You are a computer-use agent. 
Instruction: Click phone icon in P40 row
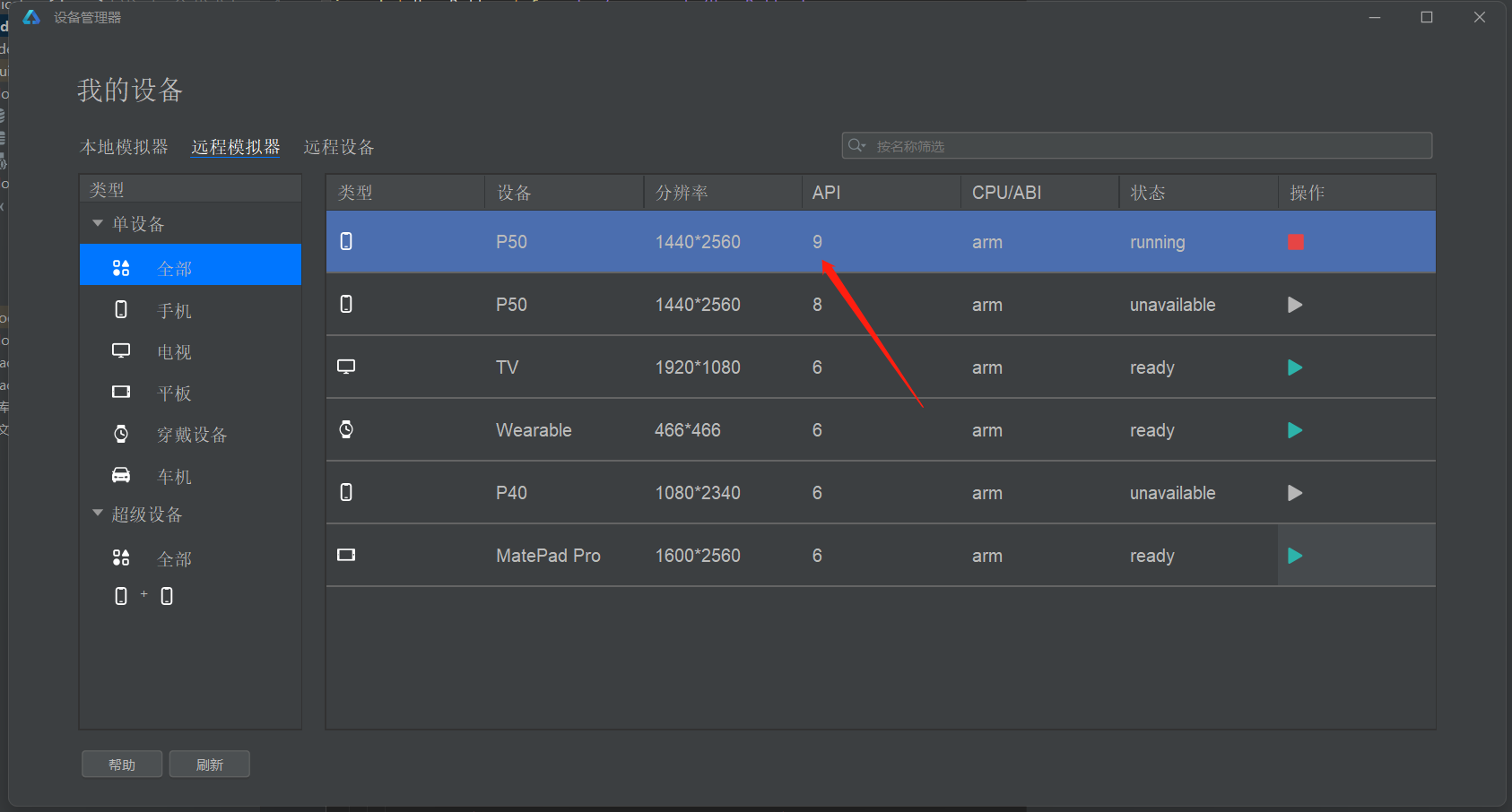click(346, 492)
